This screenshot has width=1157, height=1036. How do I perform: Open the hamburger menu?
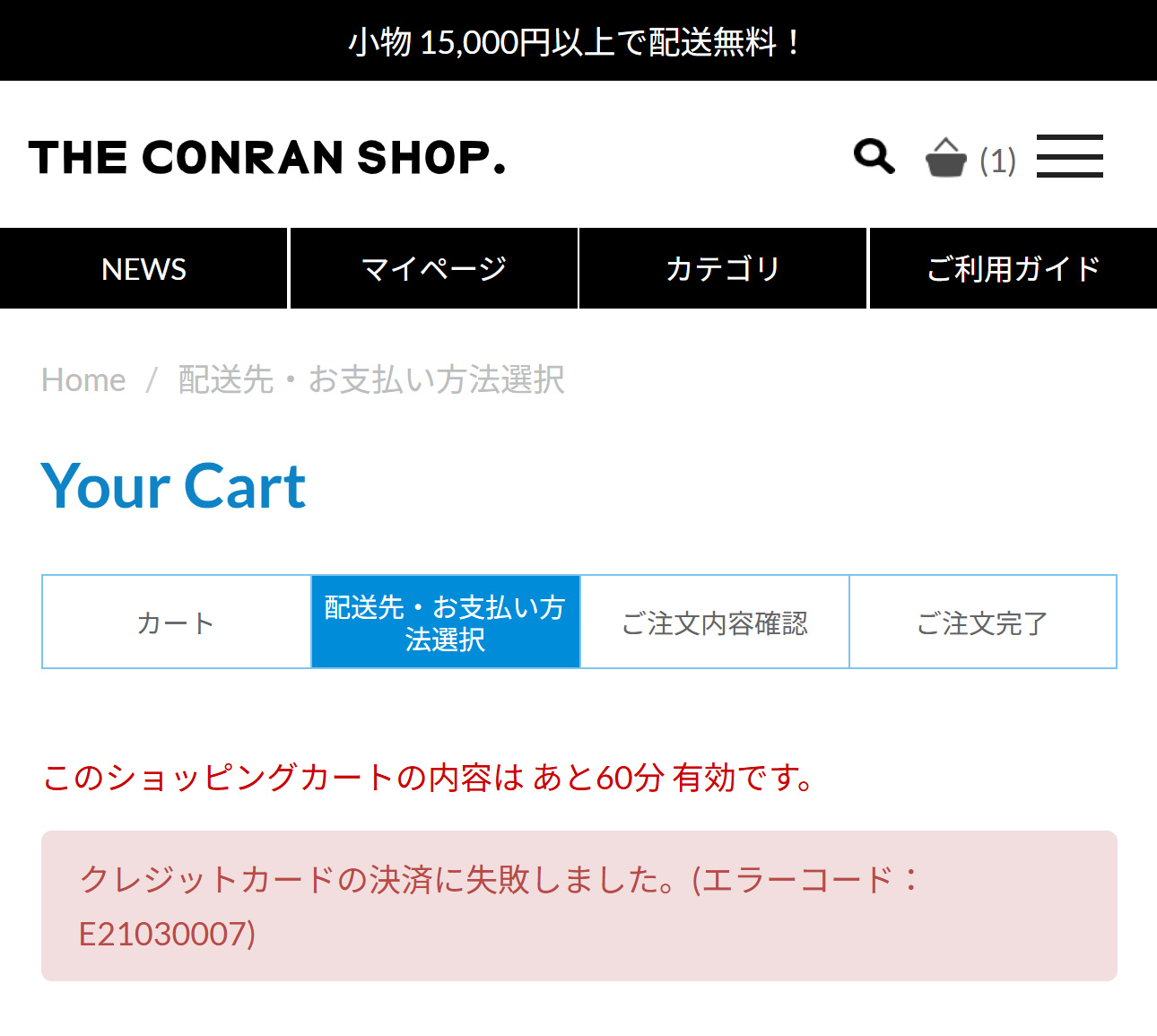(x=1069, y=156)
